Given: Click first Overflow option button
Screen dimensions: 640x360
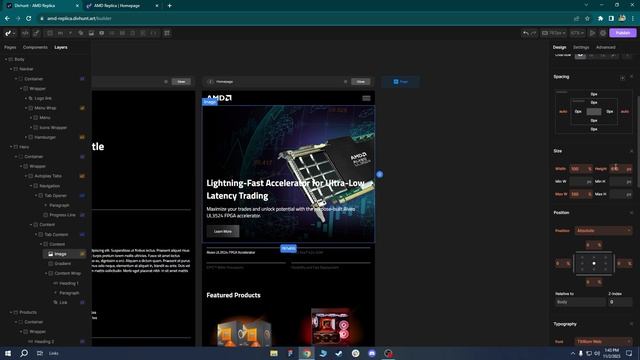Looking at the screenshot, I should (x=580, y=55).
